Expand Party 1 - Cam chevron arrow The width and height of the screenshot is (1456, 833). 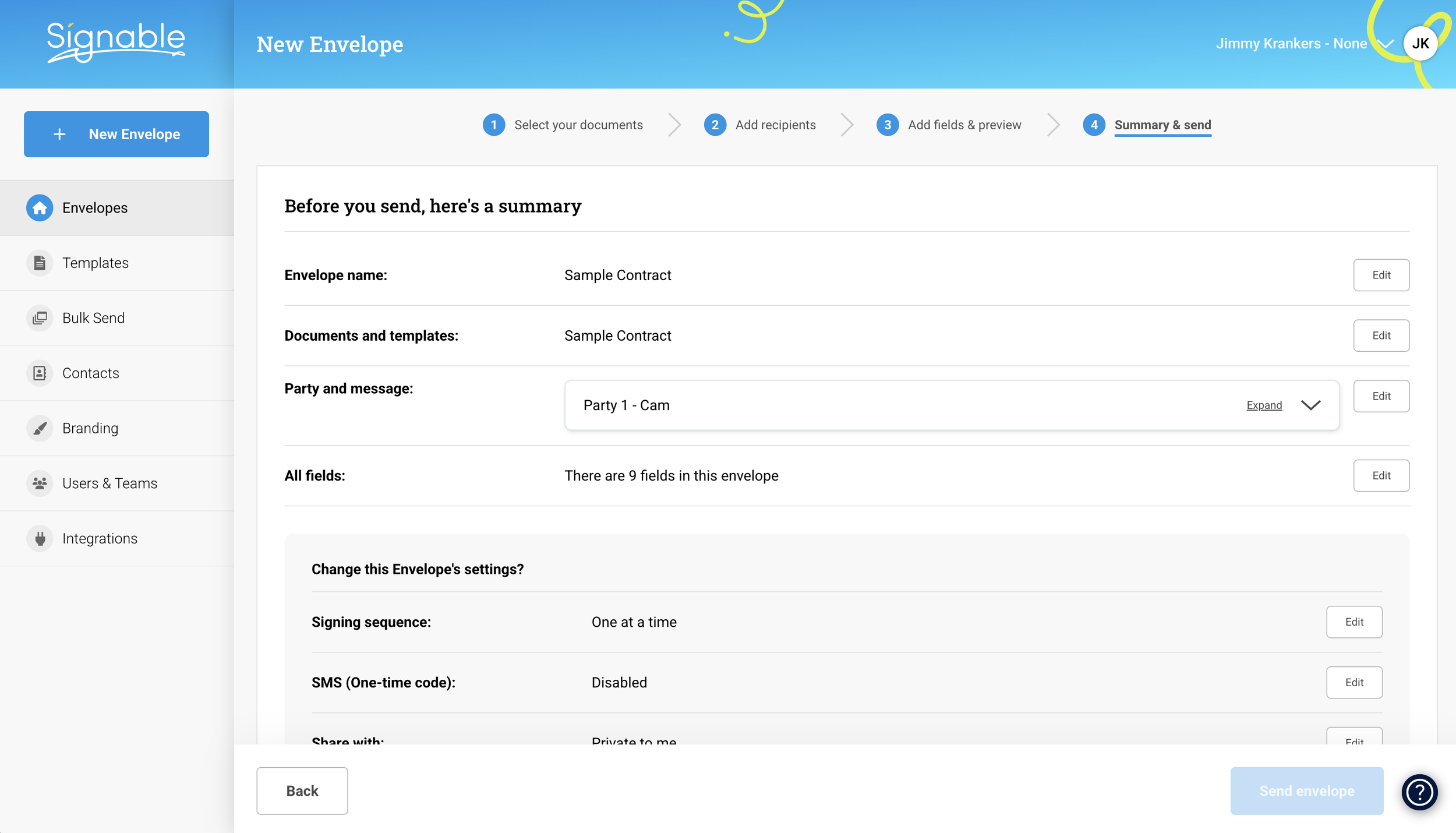tap(1310, 405)
